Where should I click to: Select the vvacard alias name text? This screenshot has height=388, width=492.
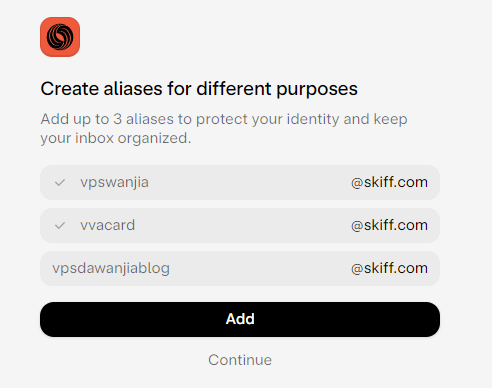107,225
